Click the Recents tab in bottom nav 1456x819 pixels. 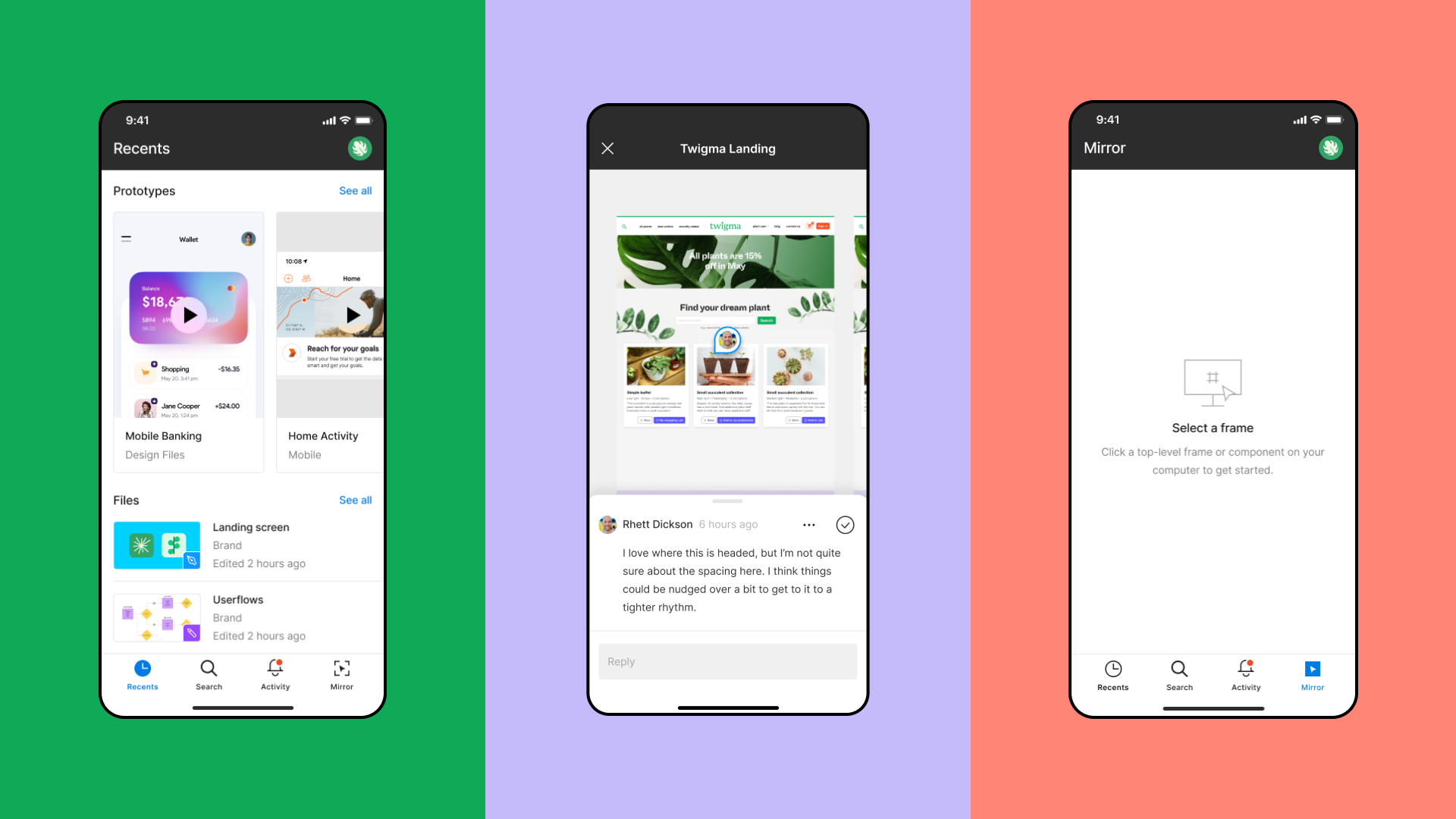(x=141, y=674)
